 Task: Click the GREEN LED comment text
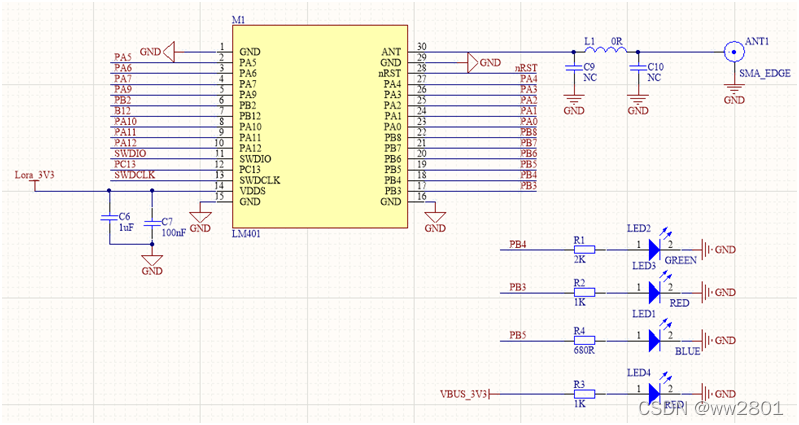680,260
